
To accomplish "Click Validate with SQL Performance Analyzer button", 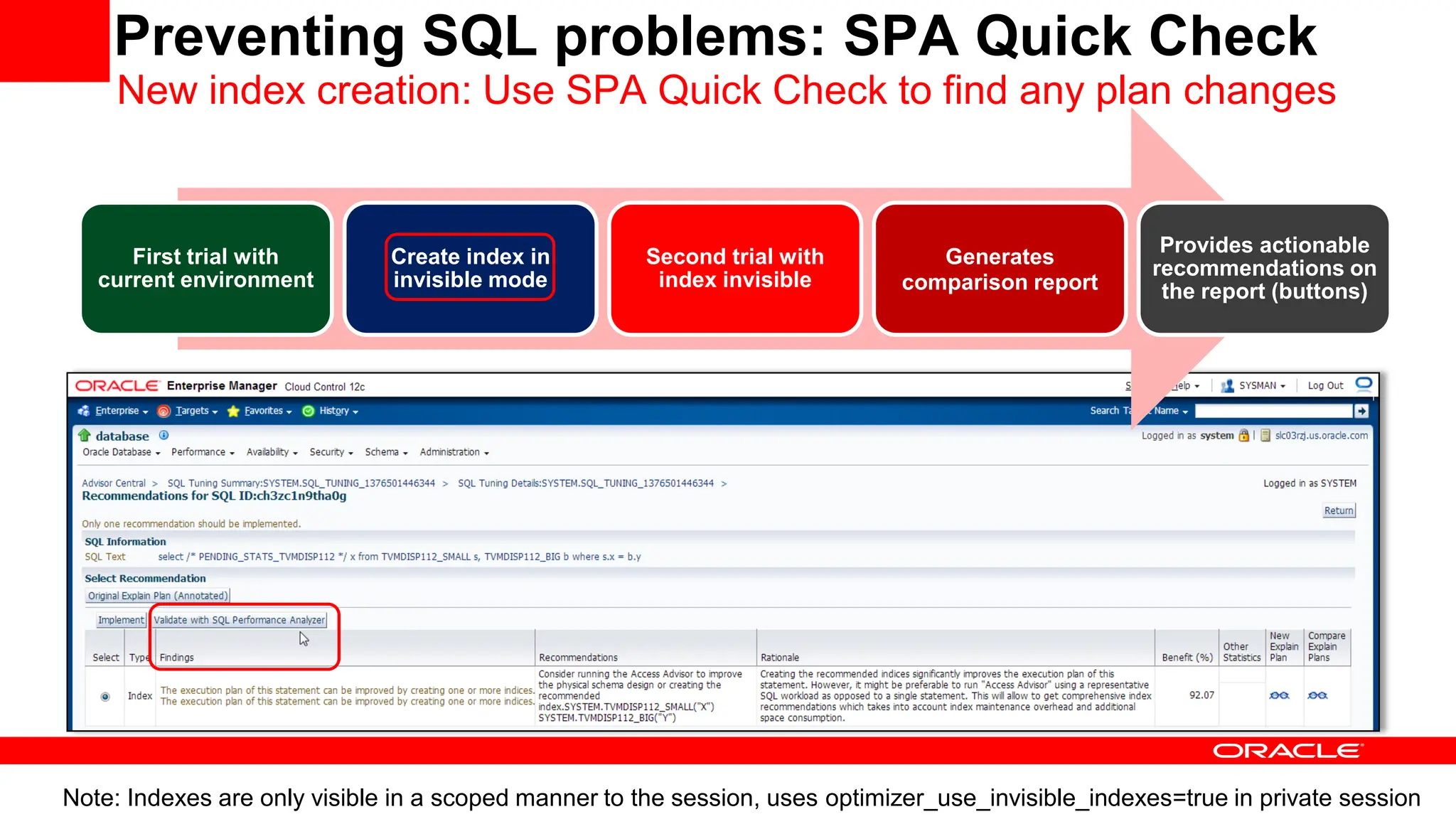I will point(239,620).
